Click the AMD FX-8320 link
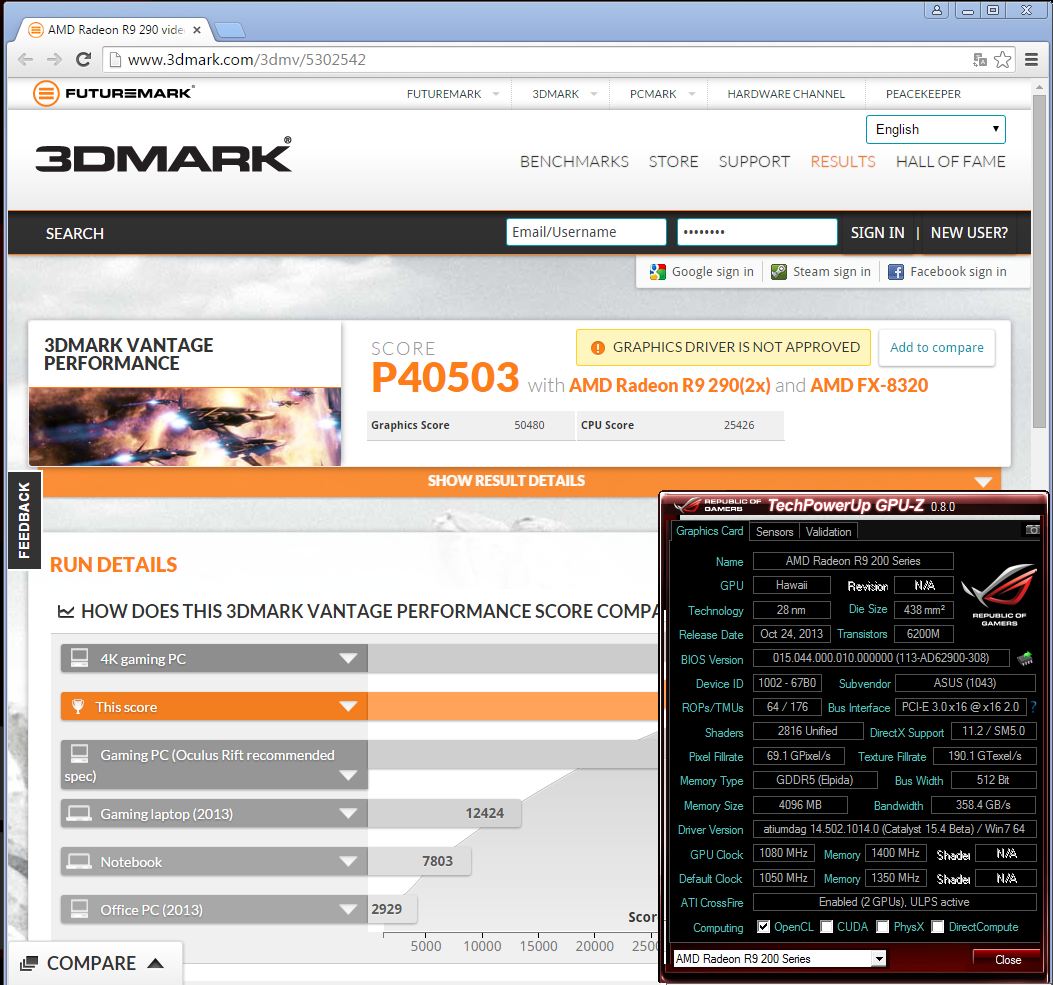This screenshot has height=985, width=1053. pyautogui.click(x=869, y=385)
